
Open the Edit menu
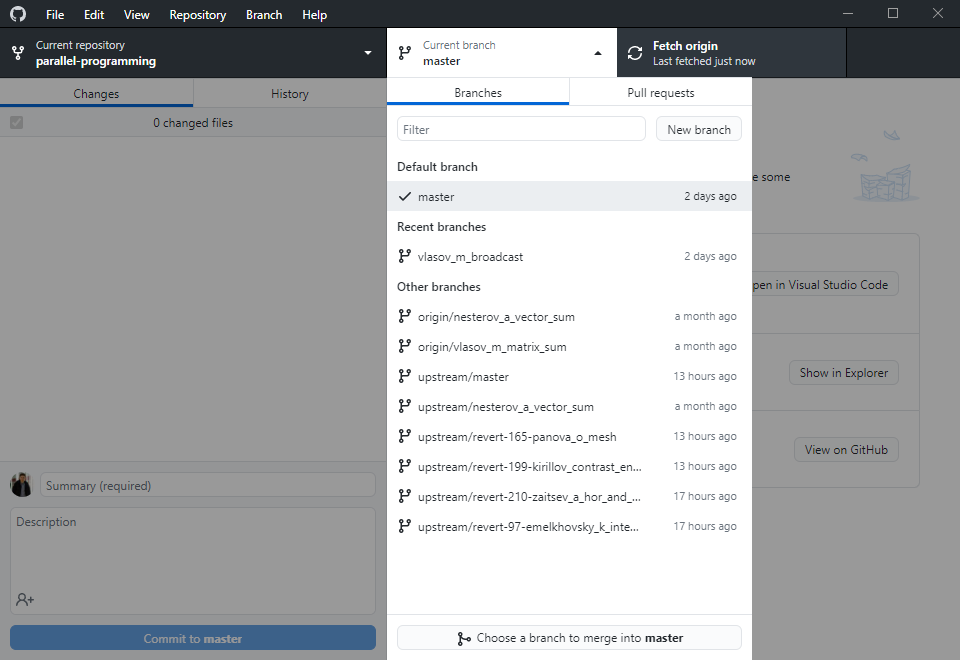tap(94, 15)
